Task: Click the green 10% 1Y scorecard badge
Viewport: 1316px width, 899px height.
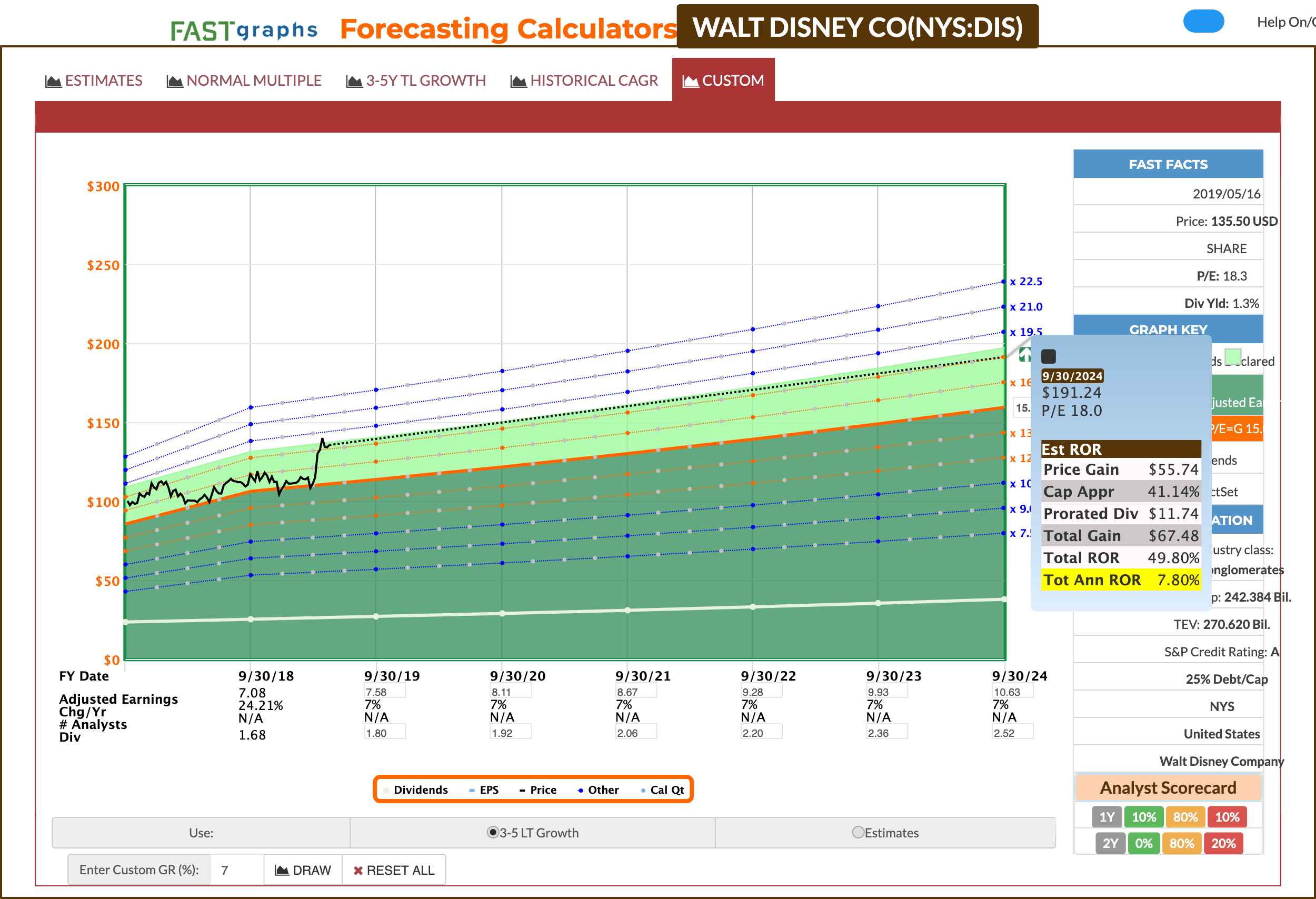Action: click(1144, 816)
